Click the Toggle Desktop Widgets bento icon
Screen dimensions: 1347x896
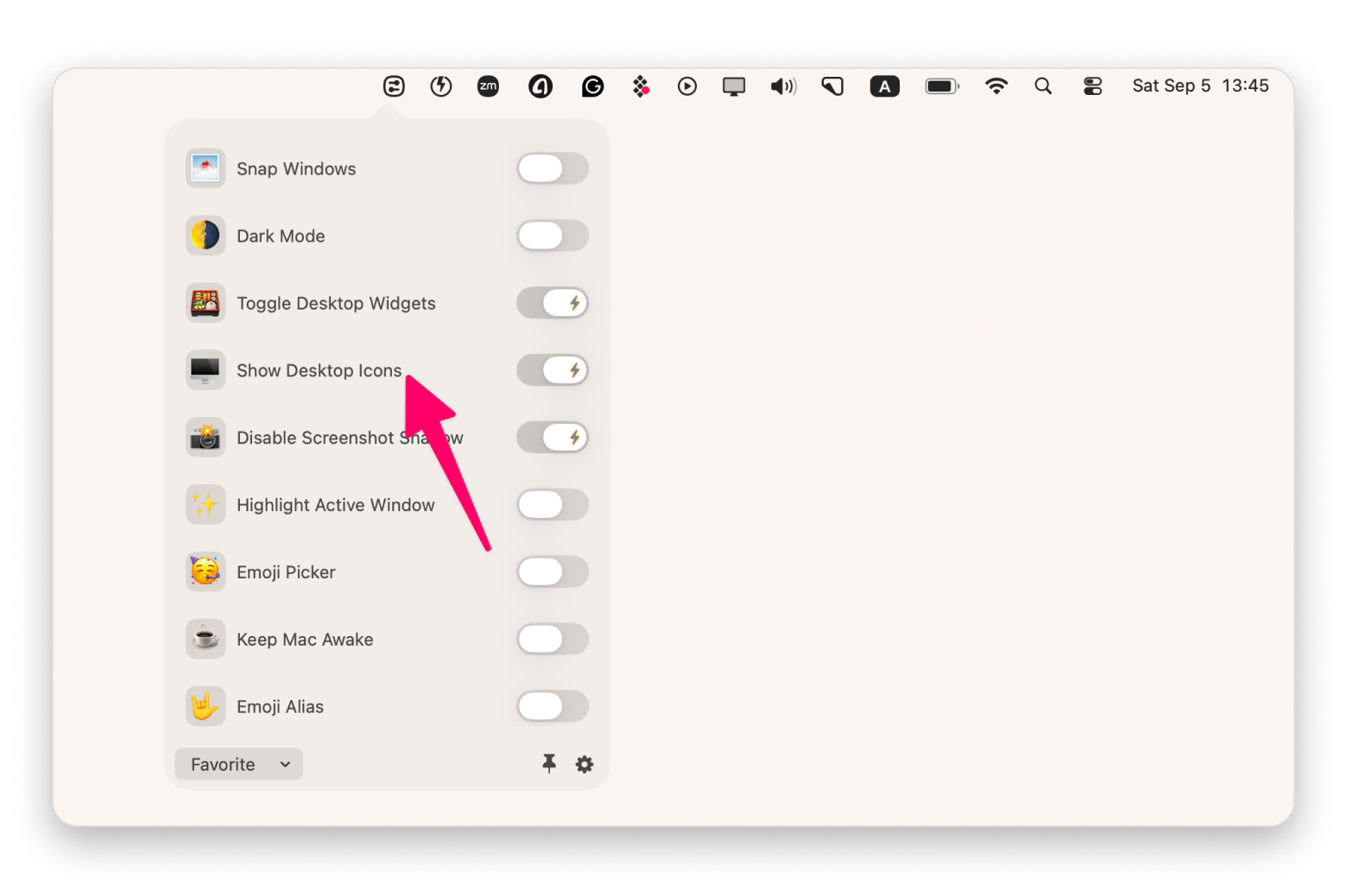click(206, 303)
